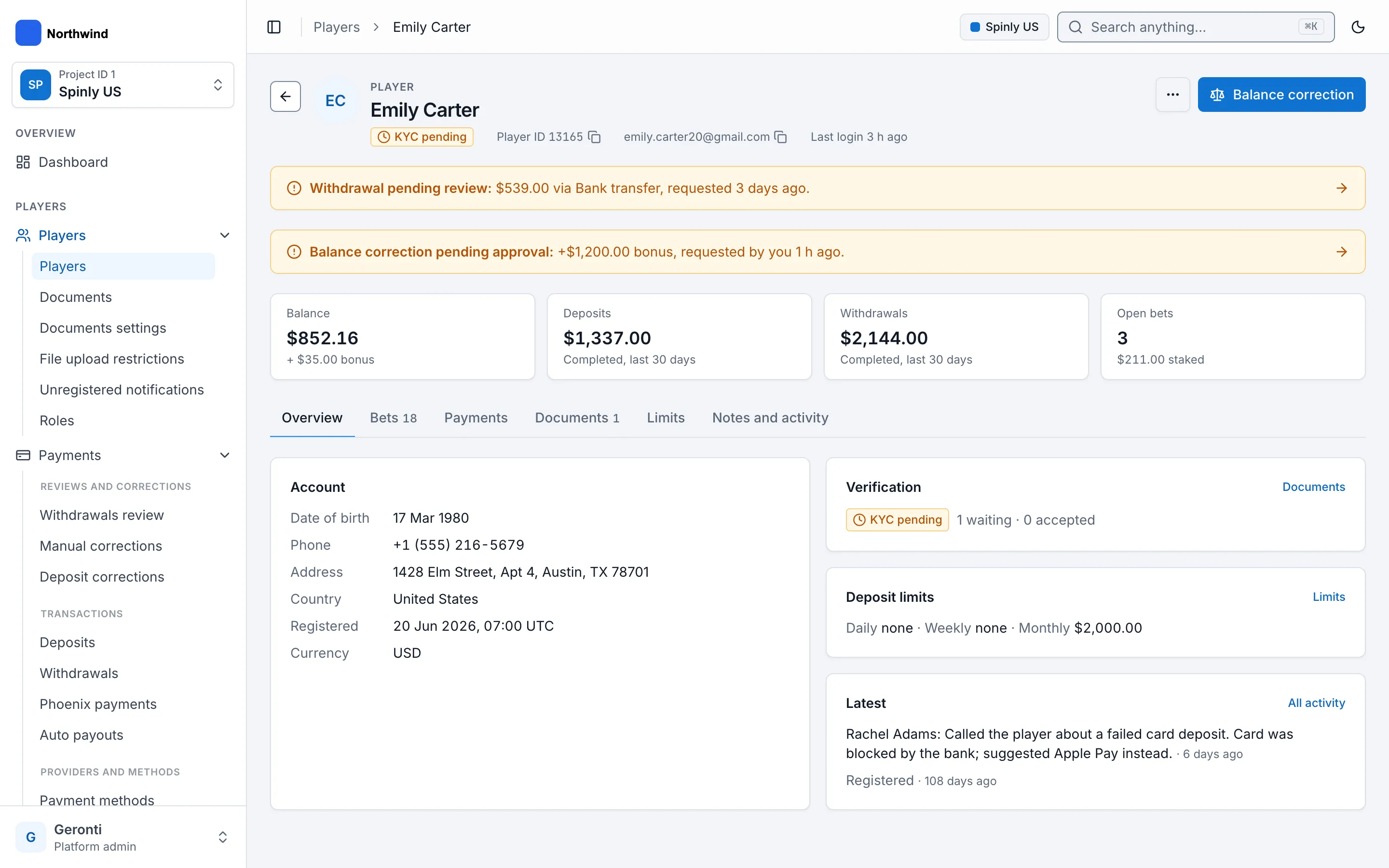Screen dimensions: 1389x868
Task: Click the Payments card icon in sidebar
Action: 23,455
